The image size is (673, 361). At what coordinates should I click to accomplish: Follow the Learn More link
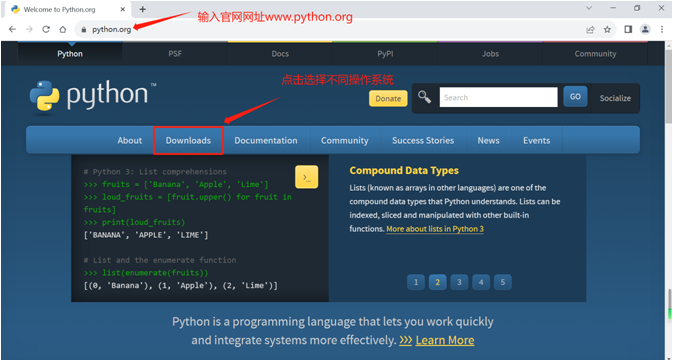[445, 340]
